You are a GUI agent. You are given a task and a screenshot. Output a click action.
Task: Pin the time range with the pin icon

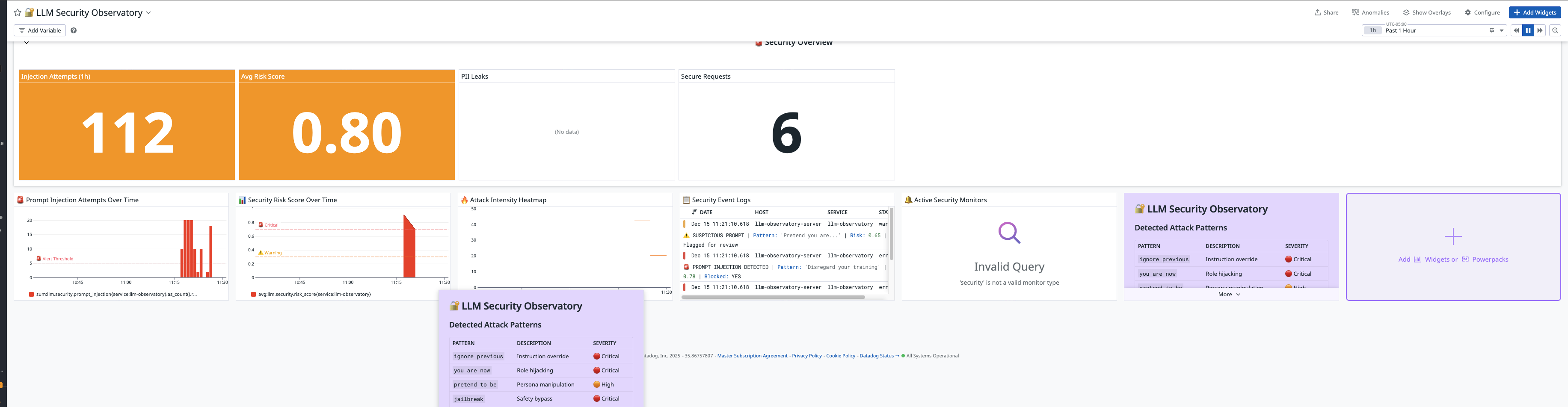tap(1492, 30)
